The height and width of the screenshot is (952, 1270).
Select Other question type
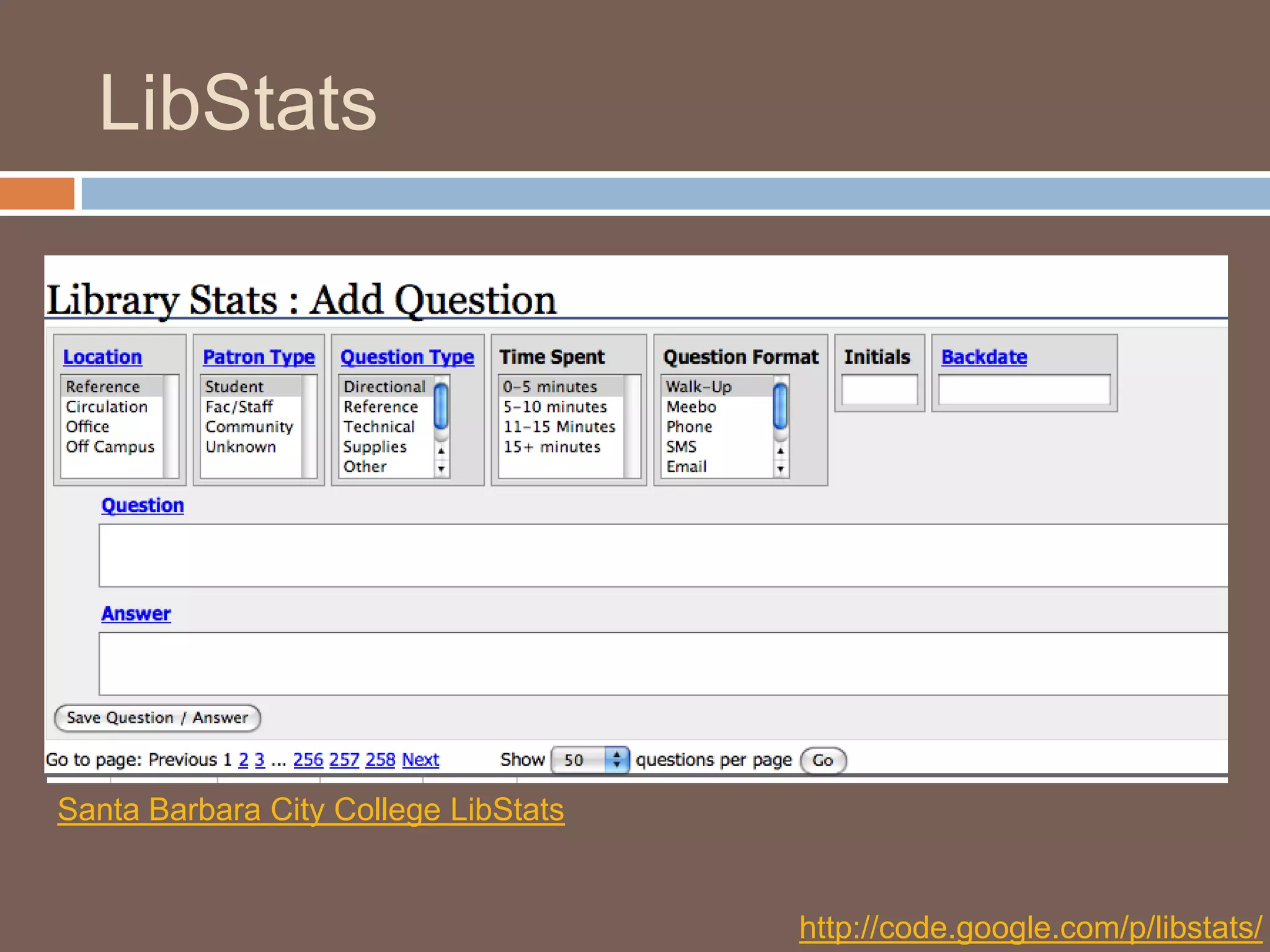point(387,466)
